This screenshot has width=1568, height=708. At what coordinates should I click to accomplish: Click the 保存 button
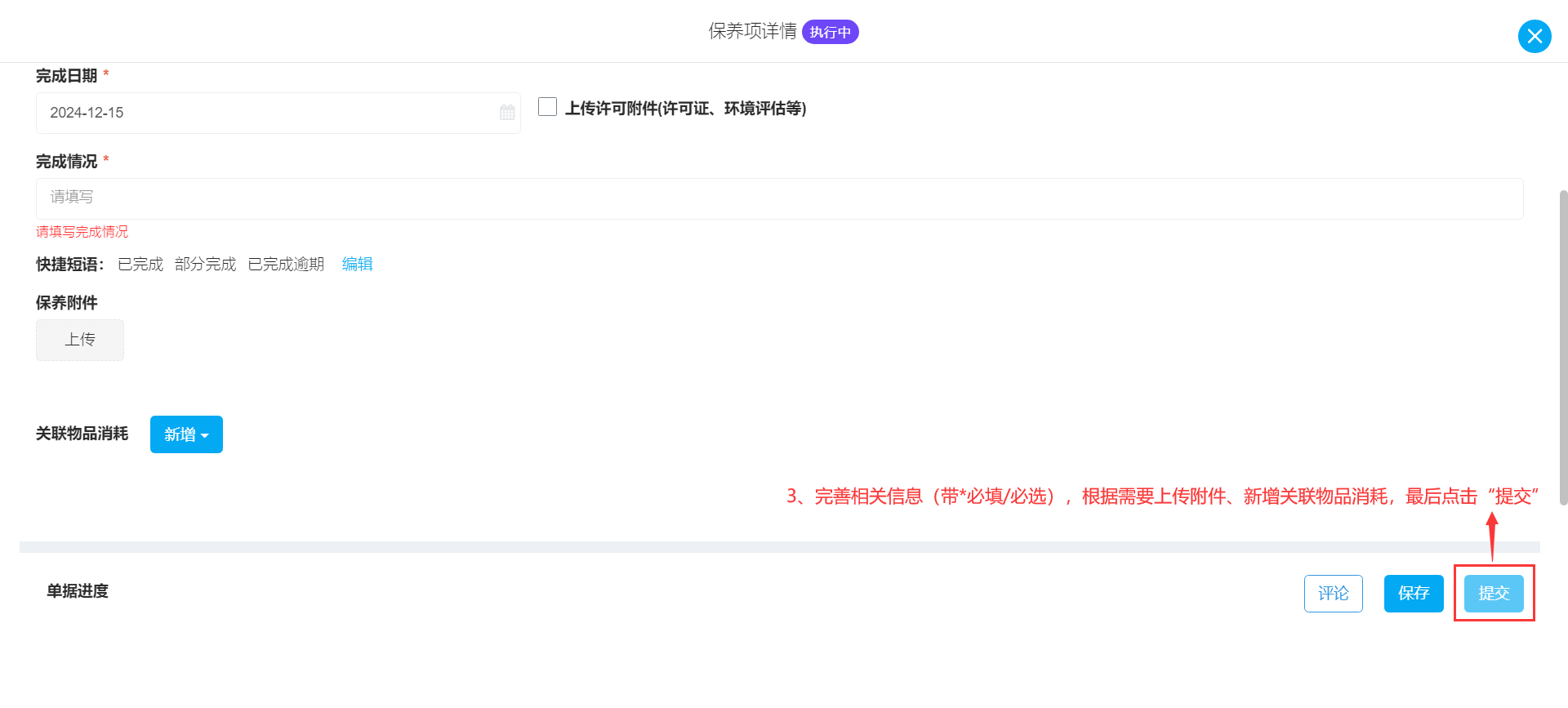click(1413, 594)
